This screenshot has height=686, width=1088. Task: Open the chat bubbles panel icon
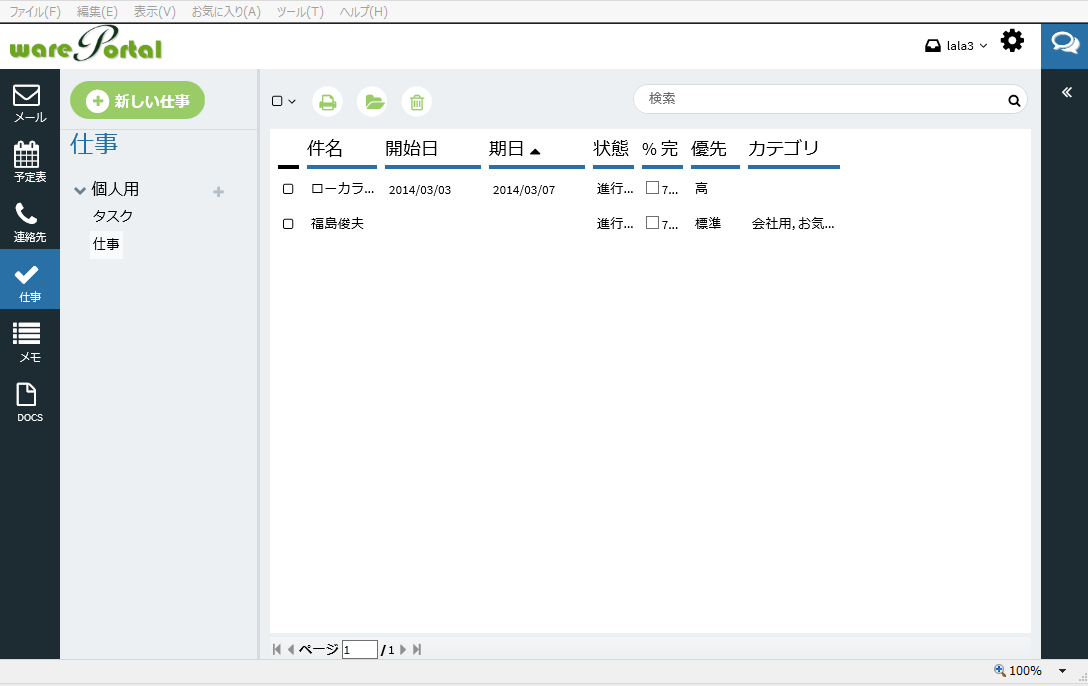click(x=1064, y=45)
